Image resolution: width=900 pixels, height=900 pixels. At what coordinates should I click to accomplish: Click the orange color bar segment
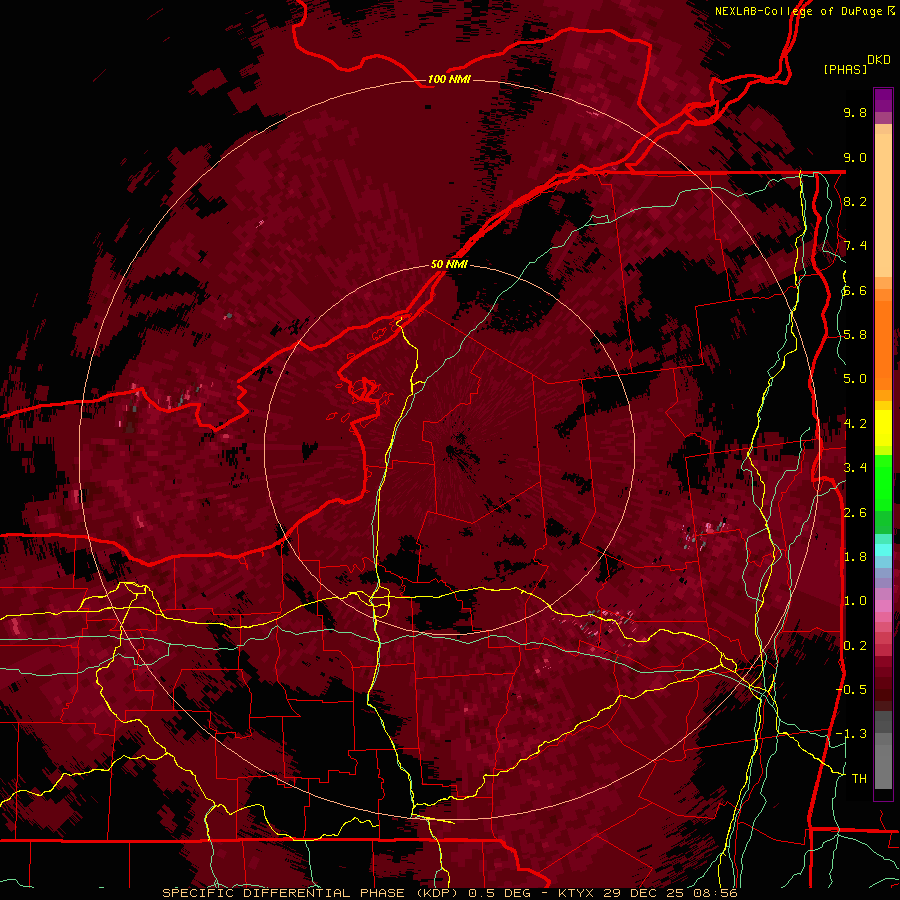tap(883, 344)
